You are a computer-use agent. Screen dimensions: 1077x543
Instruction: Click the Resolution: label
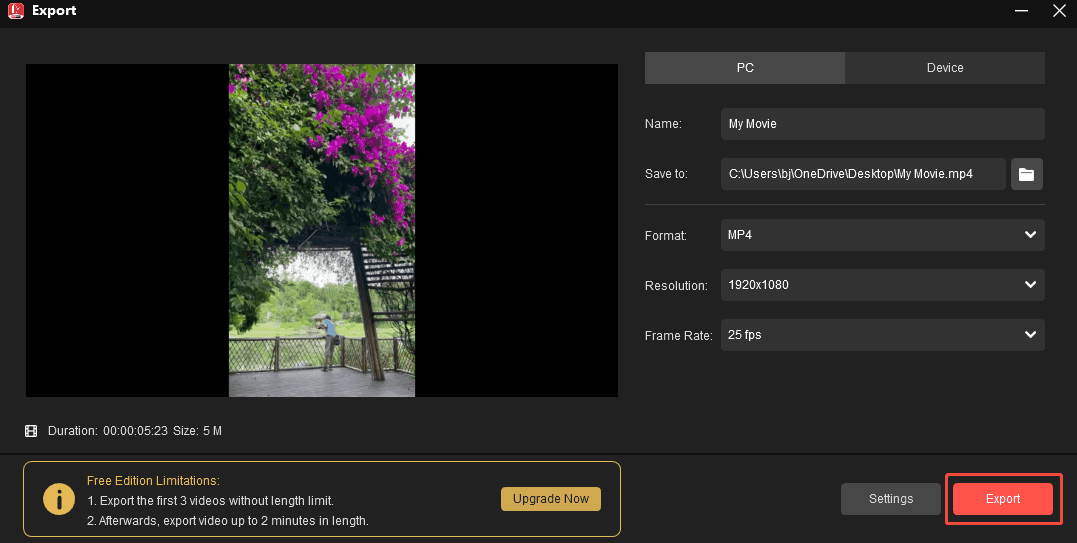point(676,286)
